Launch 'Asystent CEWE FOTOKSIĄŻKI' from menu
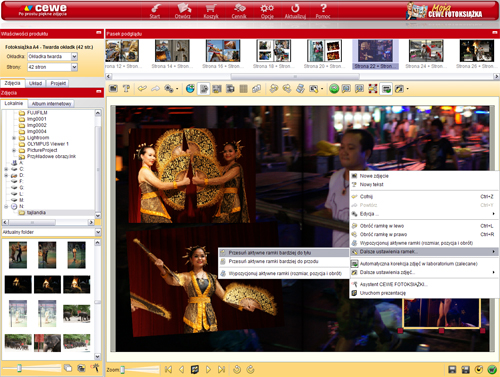 tap(424, 284)
